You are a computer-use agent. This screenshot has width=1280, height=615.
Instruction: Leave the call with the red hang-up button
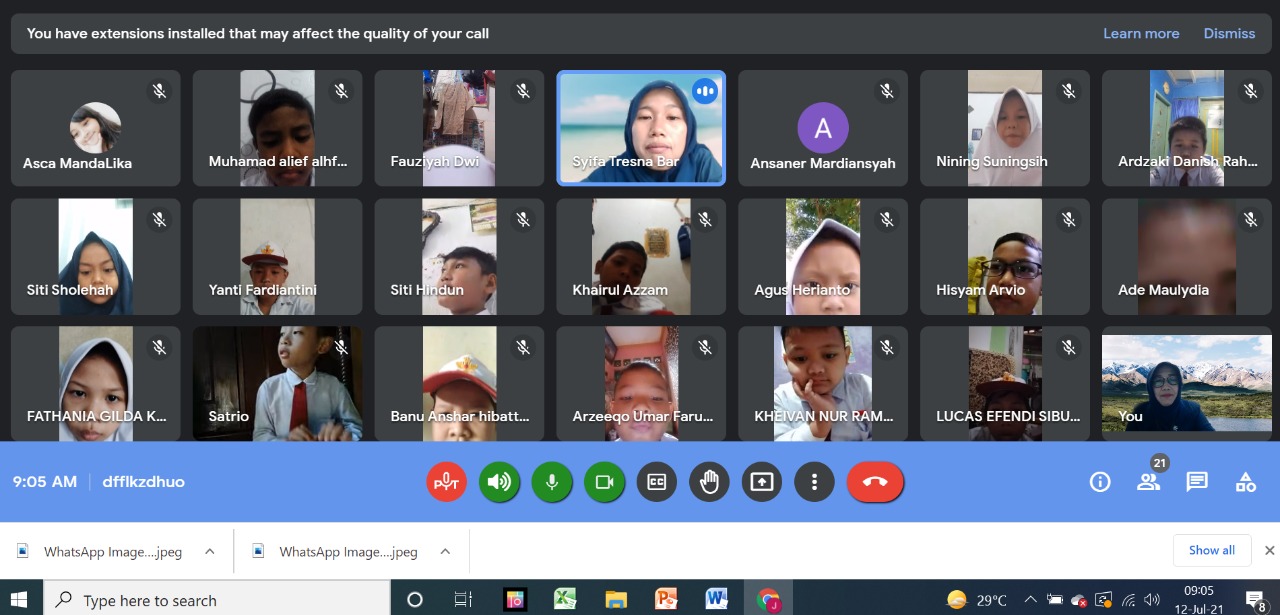(875, 482)
